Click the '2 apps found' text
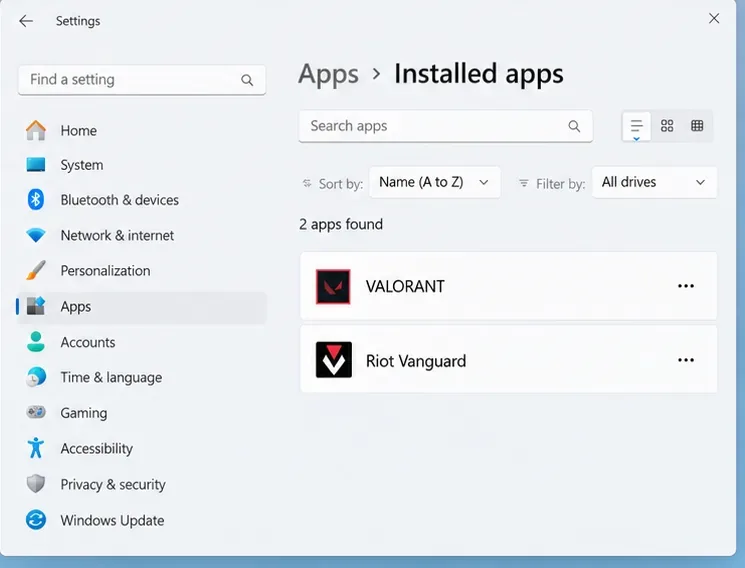This screenshot has width=745, height=568. coord(341,224)
